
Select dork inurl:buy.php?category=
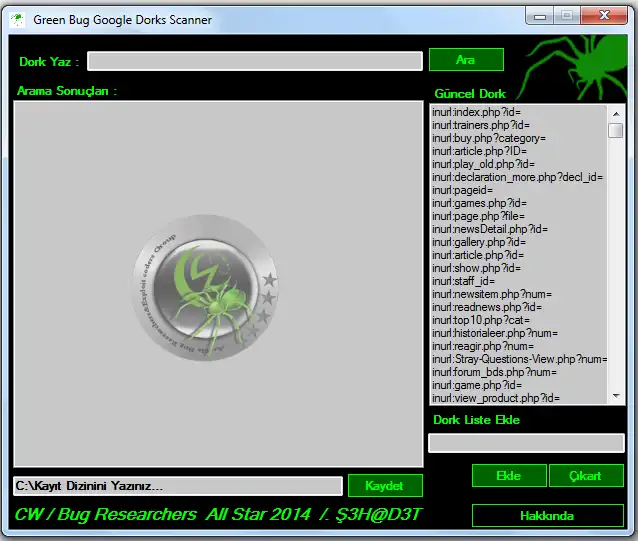pos(489,138)
